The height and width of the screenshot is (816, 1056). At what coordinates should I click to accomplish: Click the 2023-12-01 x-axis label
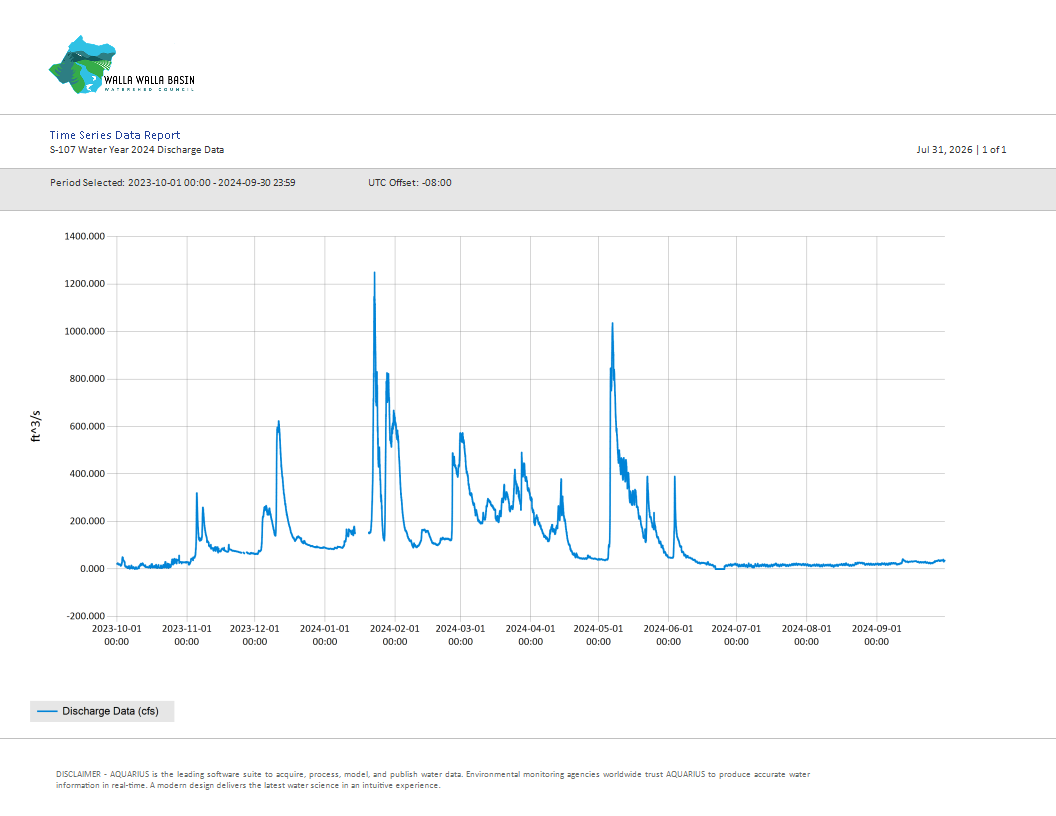coord(255,635)
